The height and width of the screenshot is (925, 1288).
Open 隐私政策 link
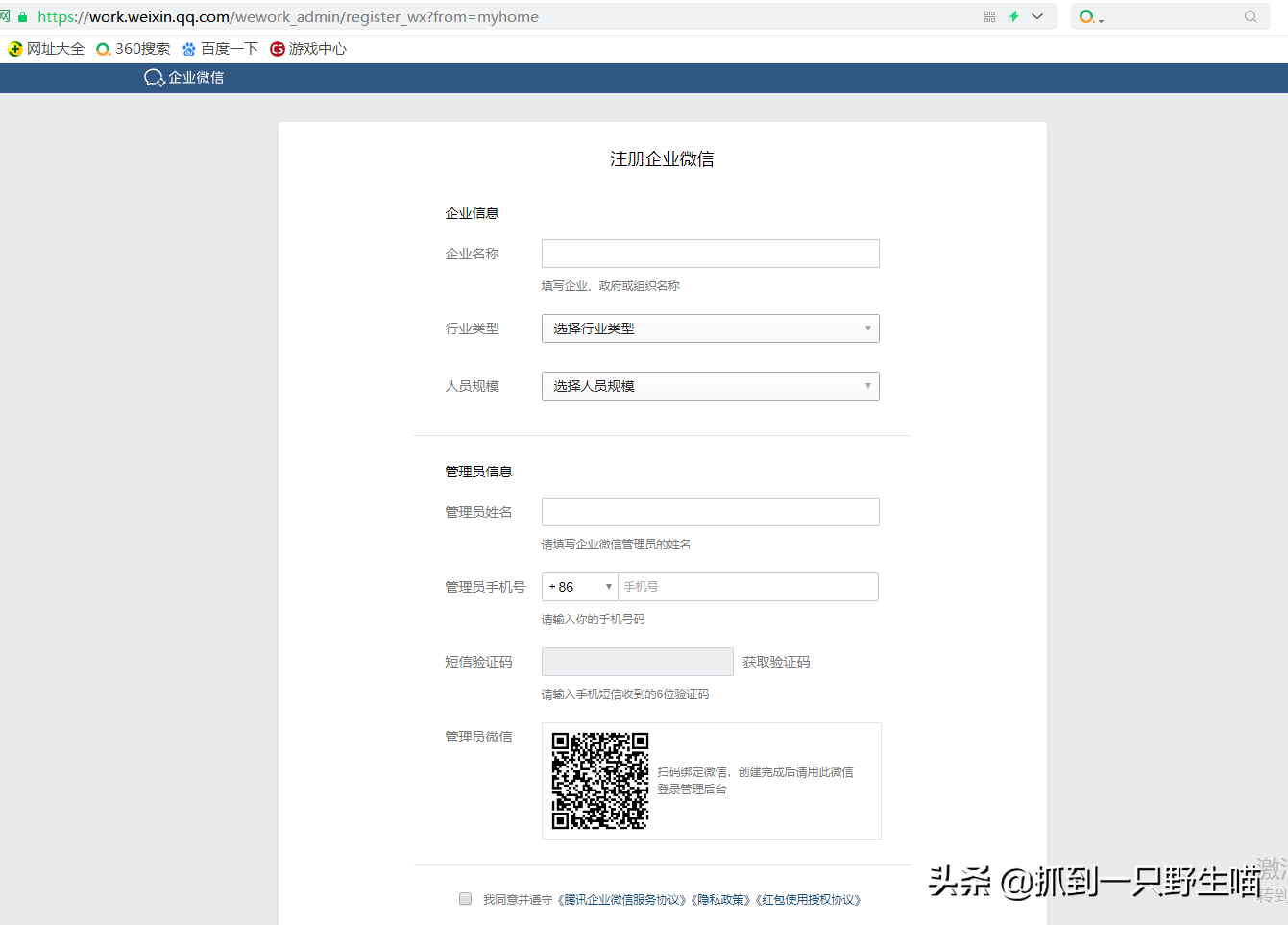[x=722, y=900]
